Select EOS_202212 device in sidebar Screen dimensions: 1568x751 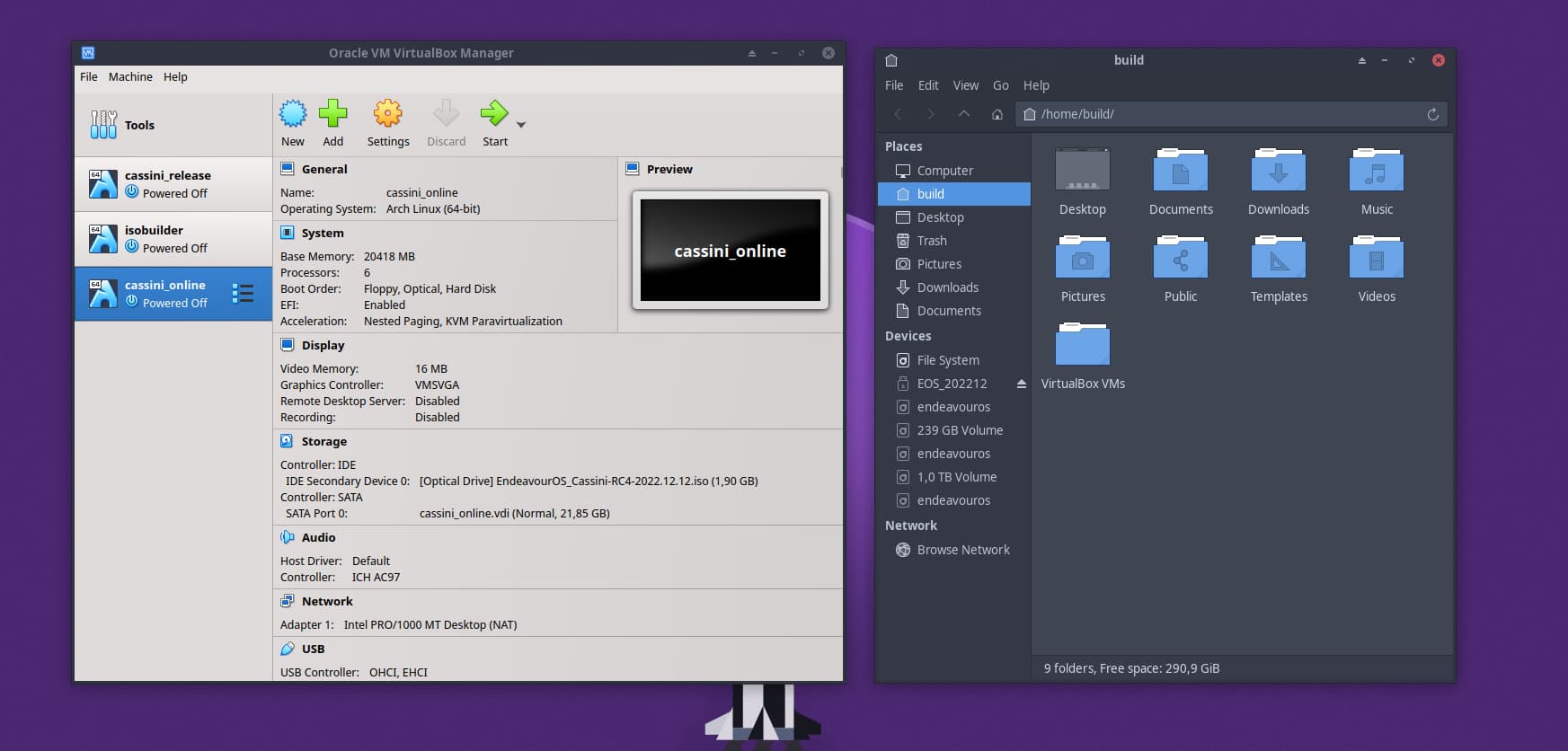pos(952,384)
